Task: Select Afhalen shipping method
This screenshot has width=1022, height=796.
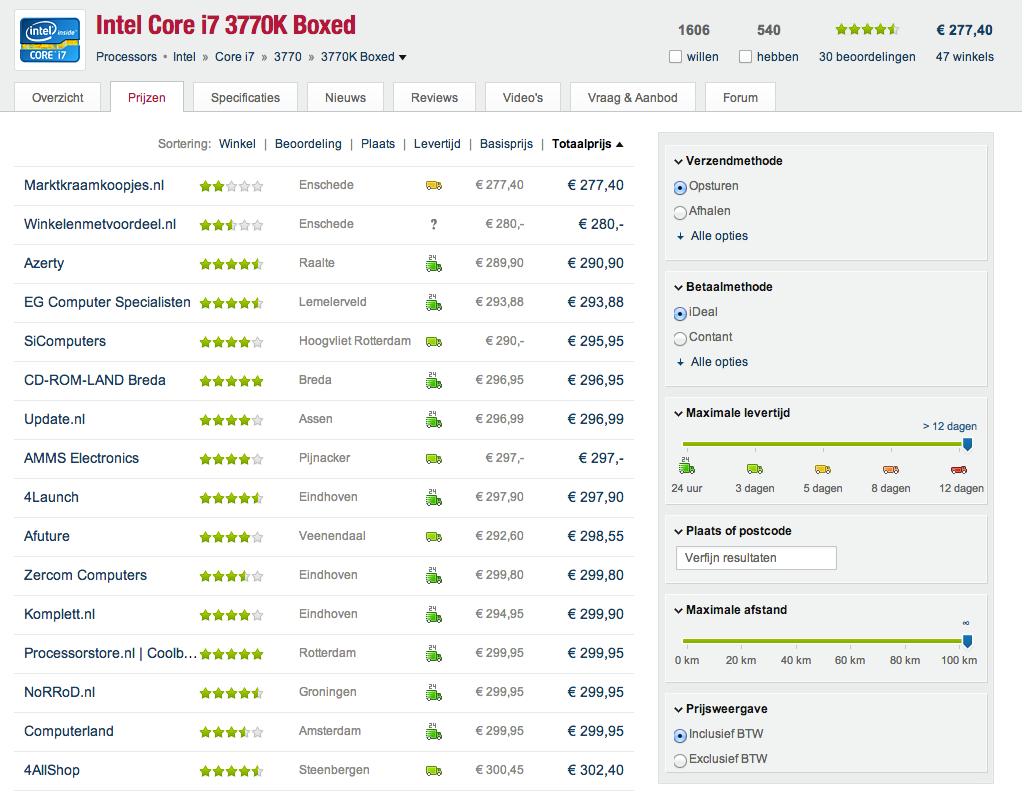Action: click(680, 213)
